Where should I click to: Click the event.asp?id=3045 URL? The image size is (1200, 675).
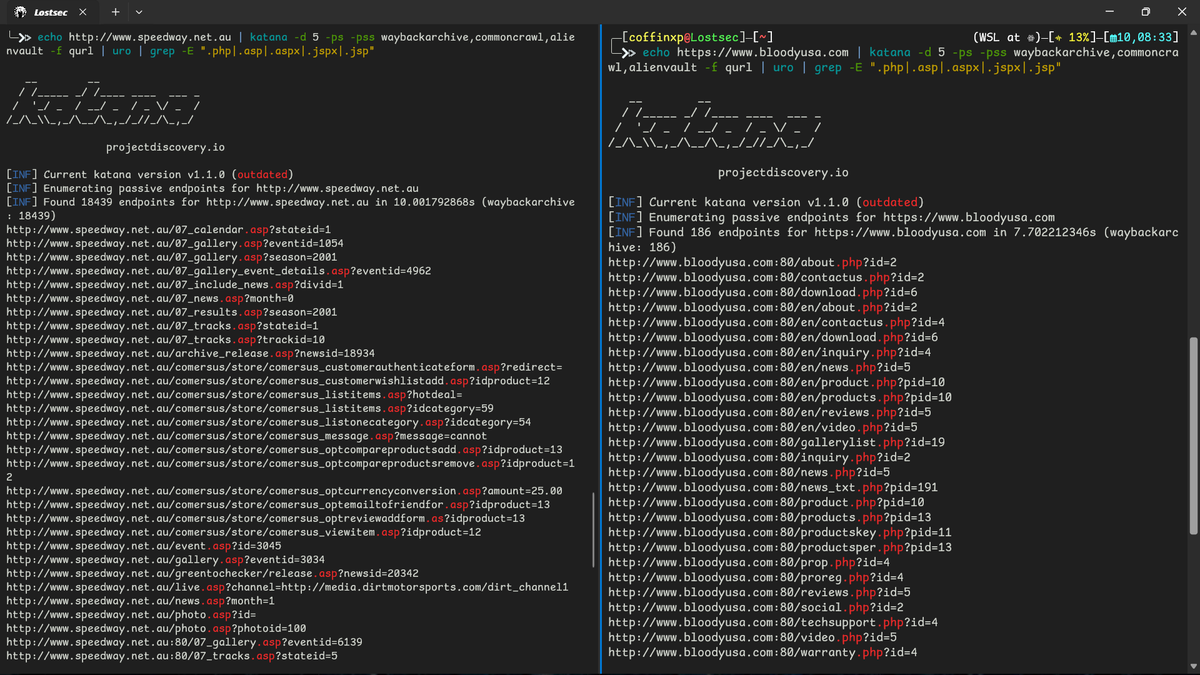point(144,546)
